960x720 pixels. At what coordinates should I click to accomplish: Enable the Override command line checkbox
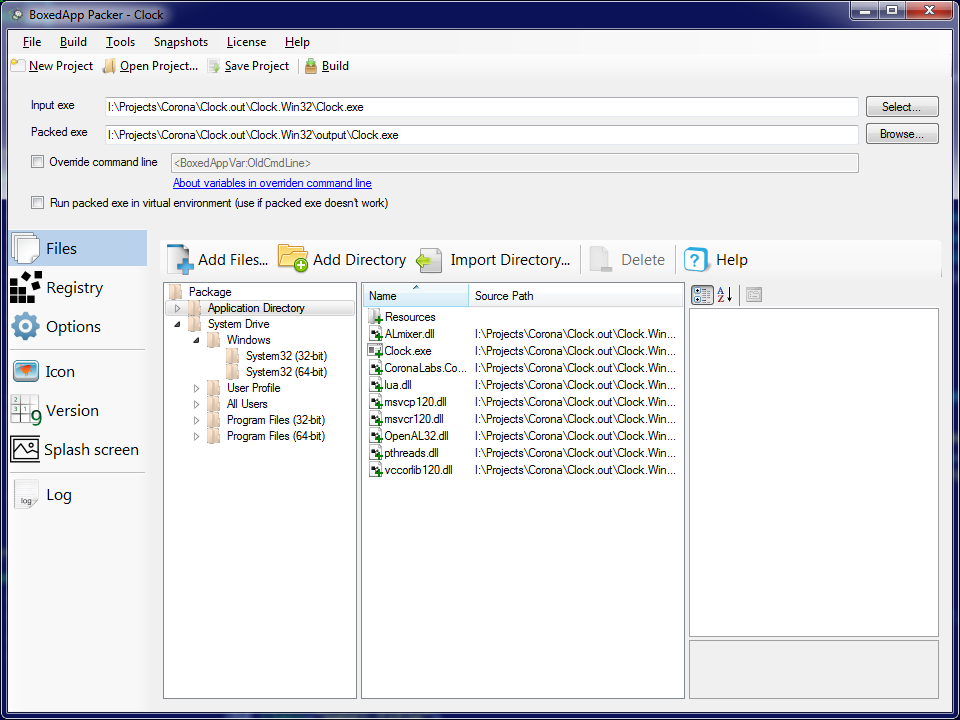tap(37, 161)
